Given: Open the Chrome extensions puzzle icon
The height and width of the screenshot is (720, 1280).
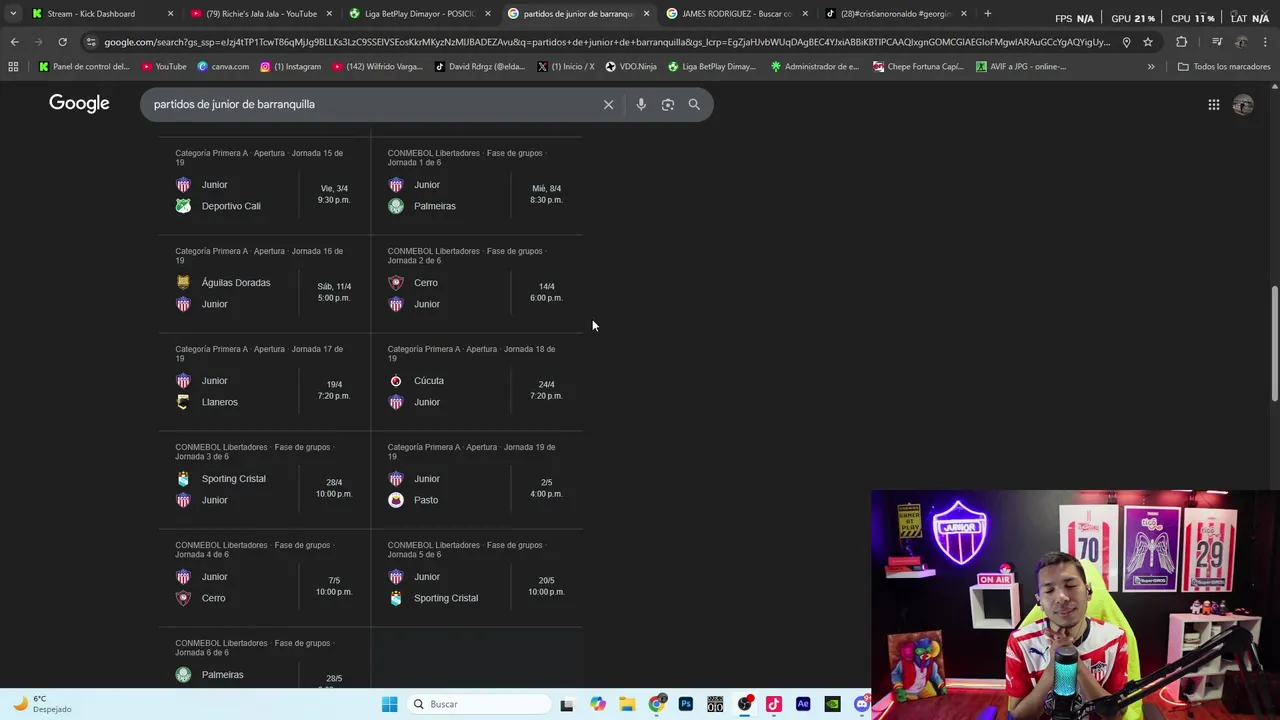Looking at the screenshot, I should pos(1181,42).
